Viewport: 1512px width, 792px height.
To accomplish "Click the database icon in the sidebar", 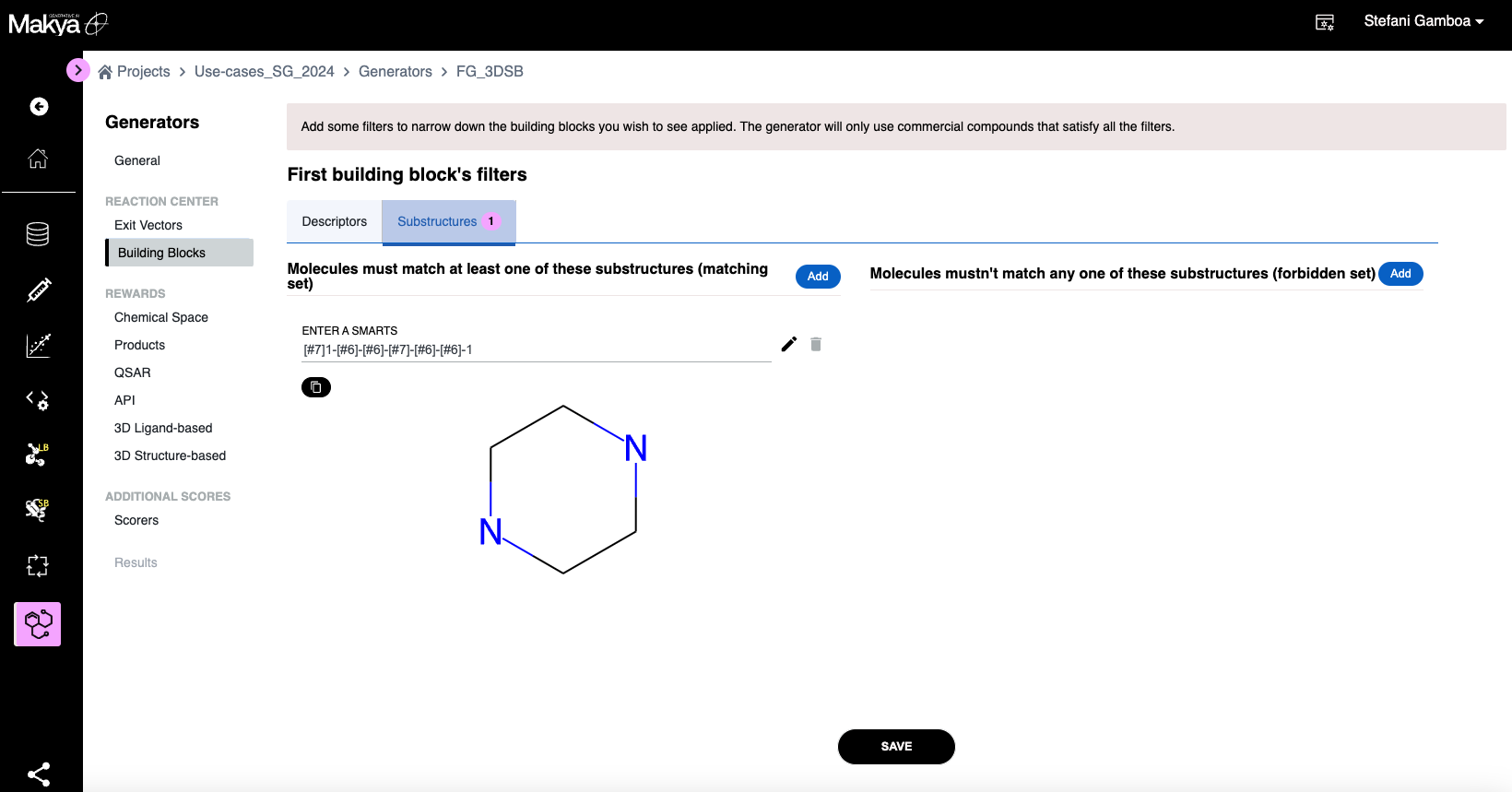I will [38, 234].
